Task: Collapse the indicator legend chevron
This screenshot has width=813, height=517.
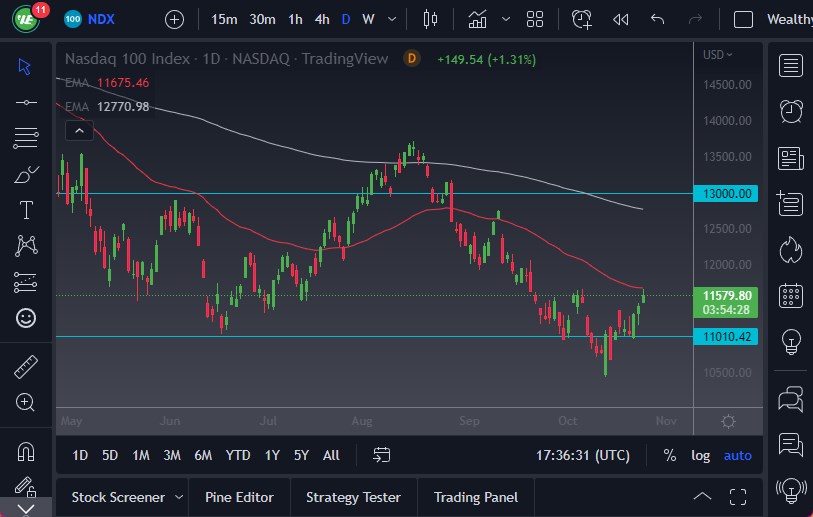Action: (x=79, y=131)
